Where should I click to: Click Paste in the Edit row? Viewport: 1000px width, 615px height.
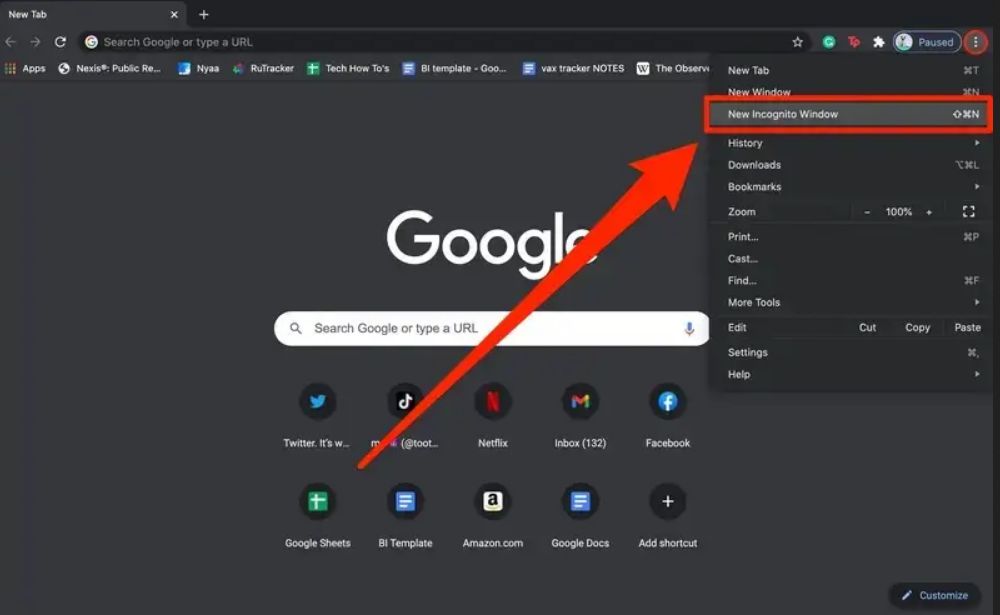(967, 327)
